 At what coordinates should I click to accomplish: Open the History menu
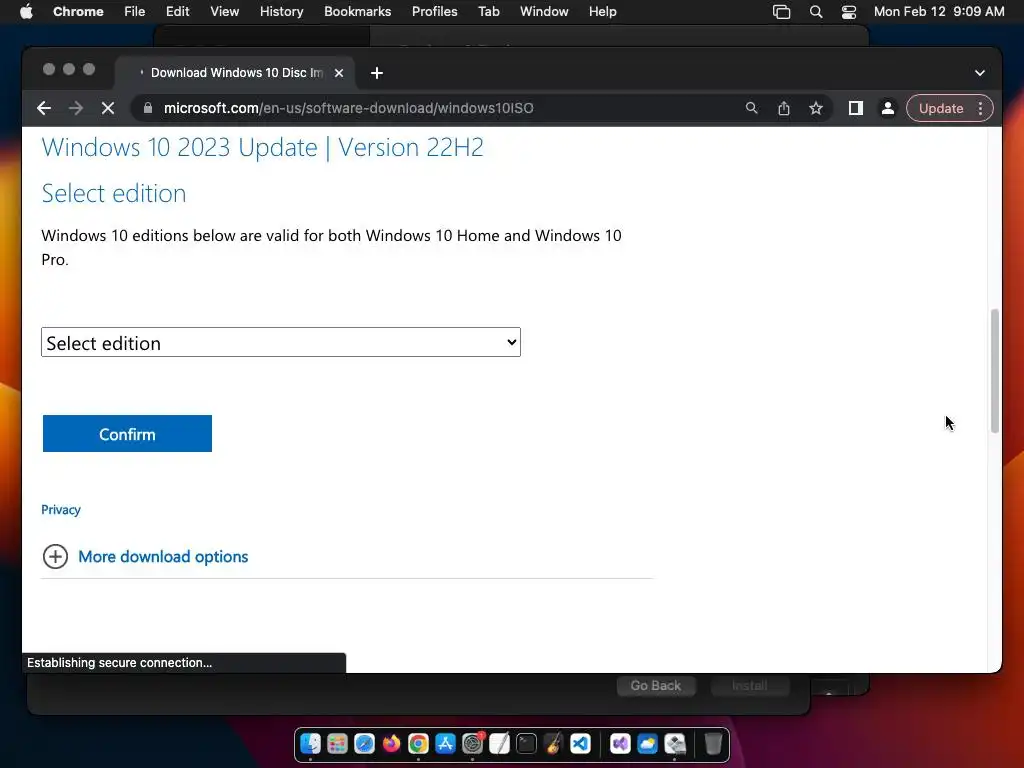[x=281, y=12]
